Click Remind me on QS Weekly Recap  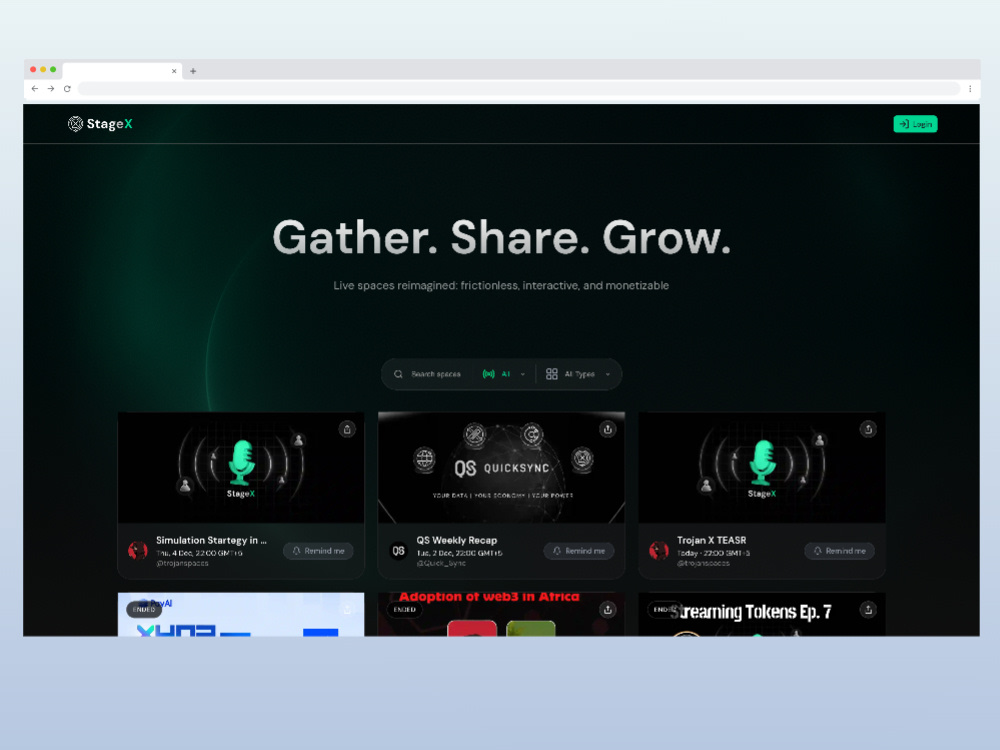578,550
